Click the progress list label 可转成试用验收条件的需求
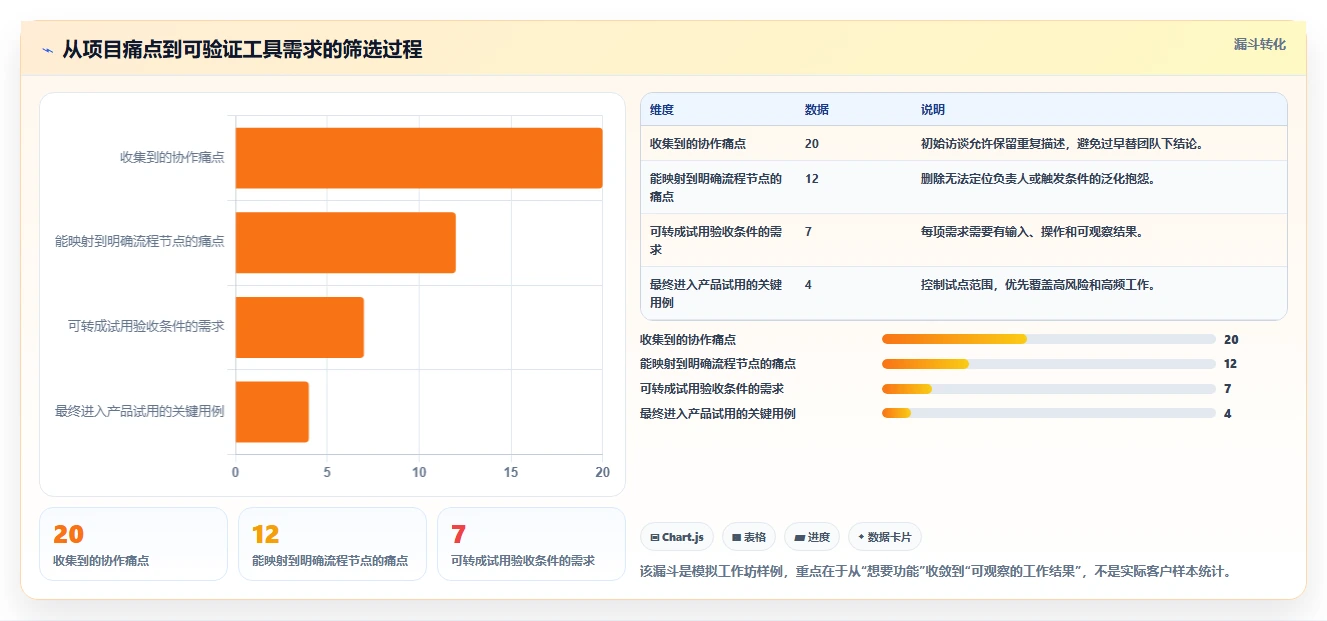Image resolution: width=1327 pixels, height=621 pixels. (712, 389)
